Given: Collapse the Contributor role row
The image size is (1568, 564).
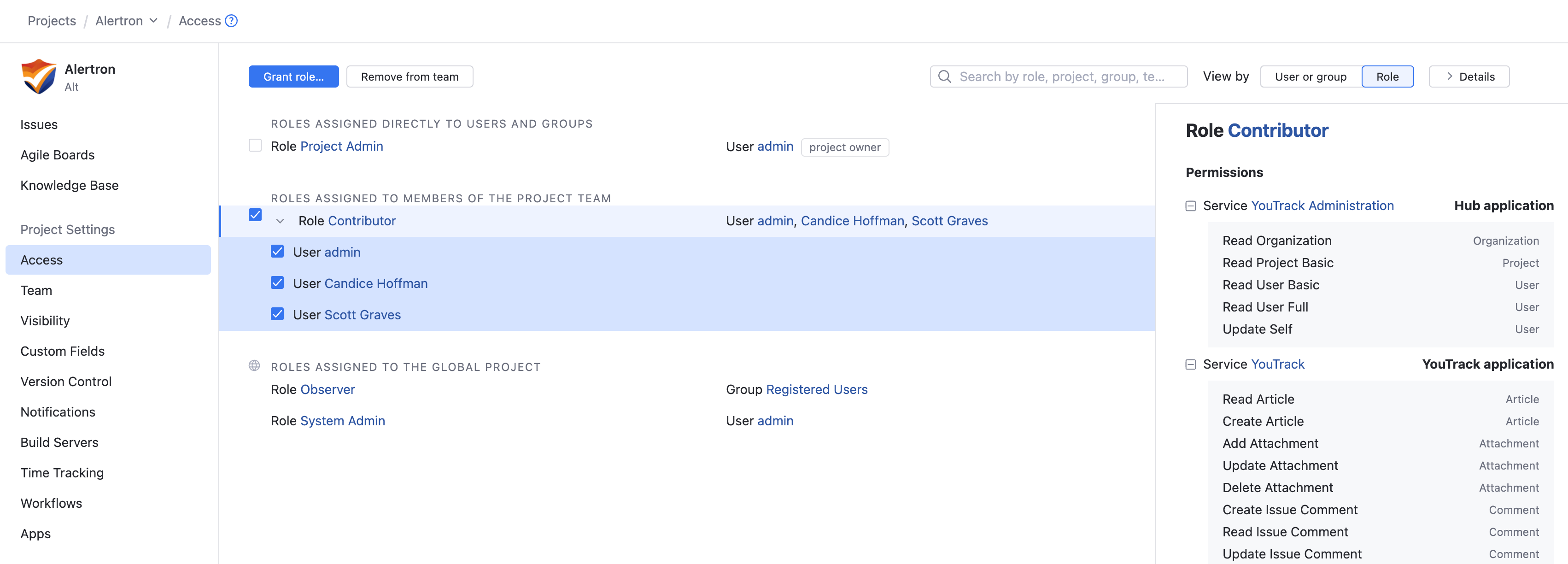Looking at the screenshot, I should (280, 221).
